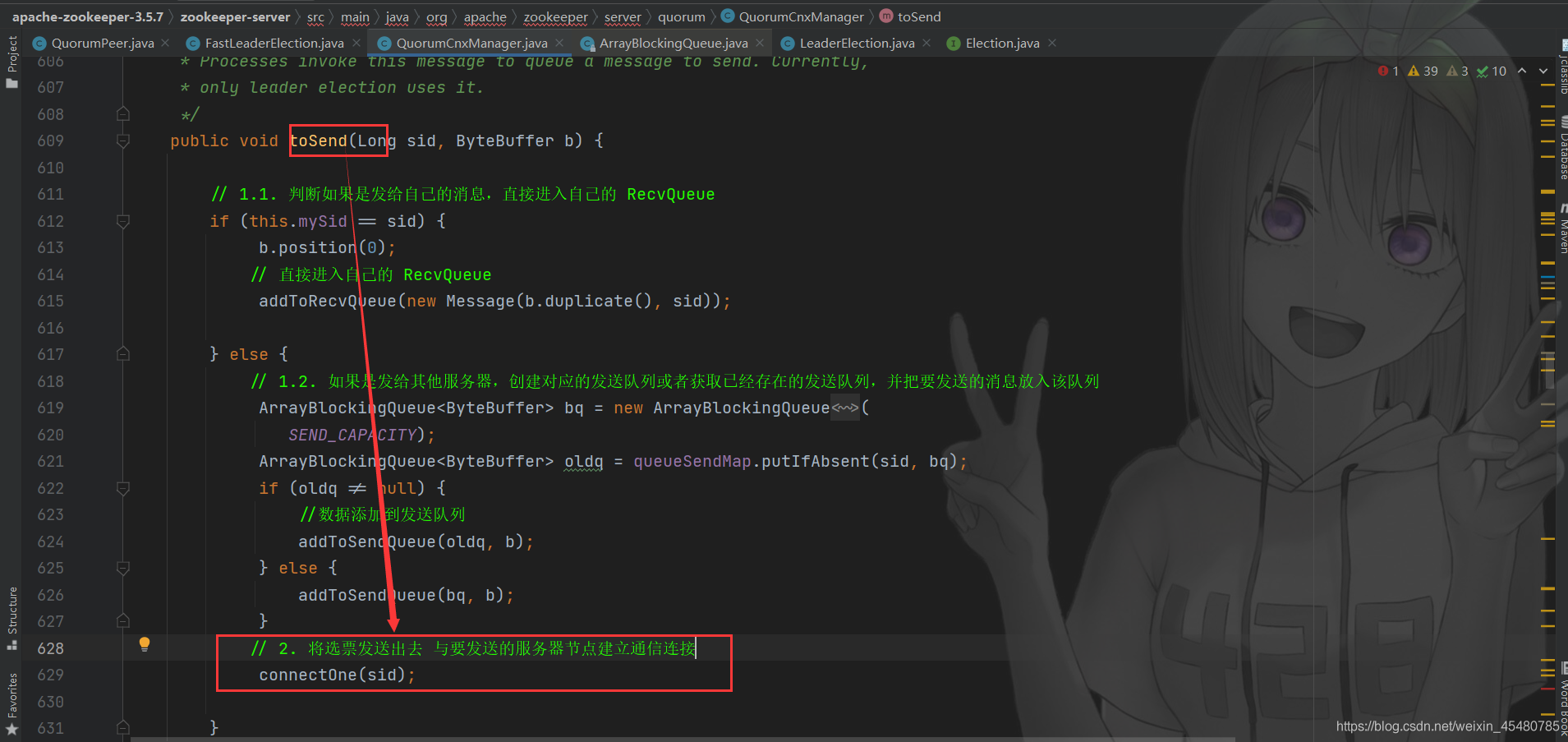Collapse the inner else at line 625
Viewport: 1568px width, 742px height.
point(123,568)
